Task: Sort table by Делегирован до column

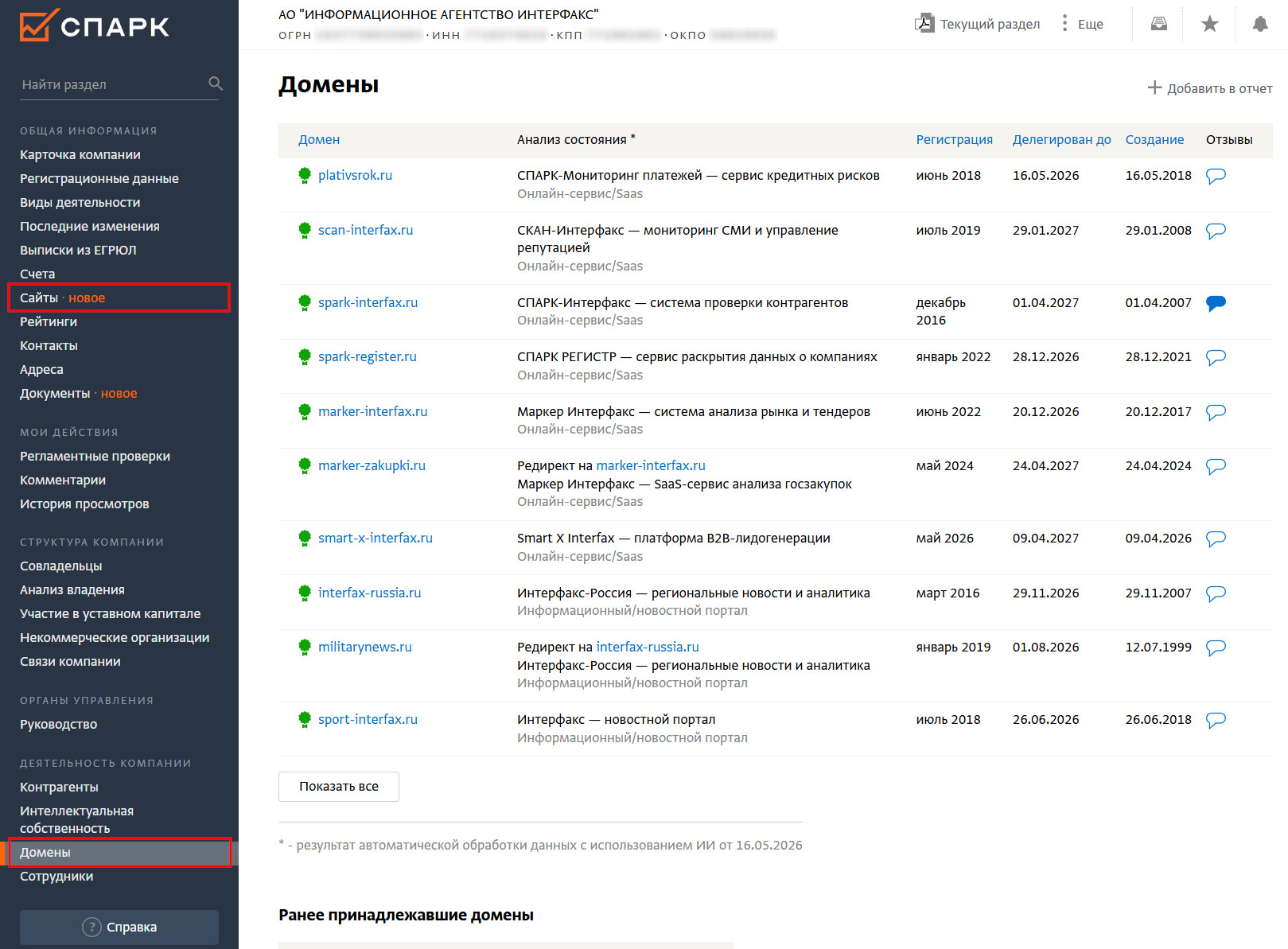Action: tap(1061, 139)
